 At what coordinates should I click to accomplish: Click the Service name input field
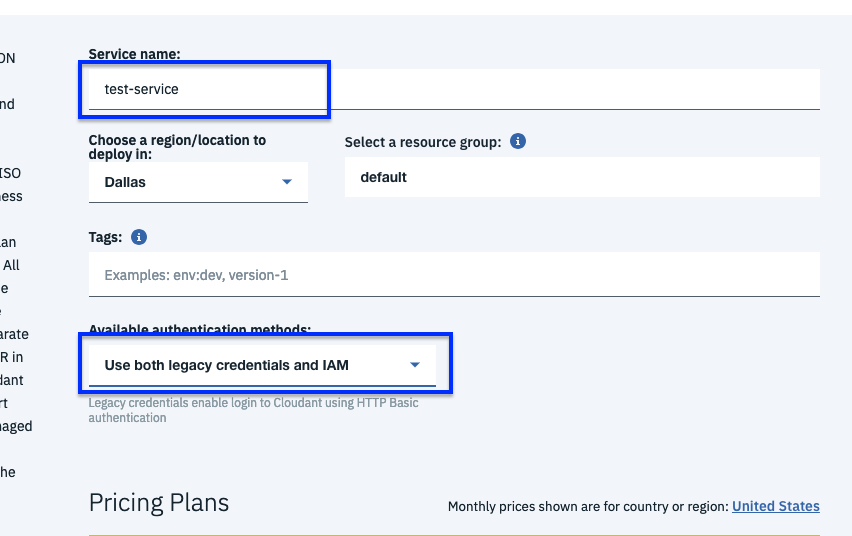pos(454,89)
